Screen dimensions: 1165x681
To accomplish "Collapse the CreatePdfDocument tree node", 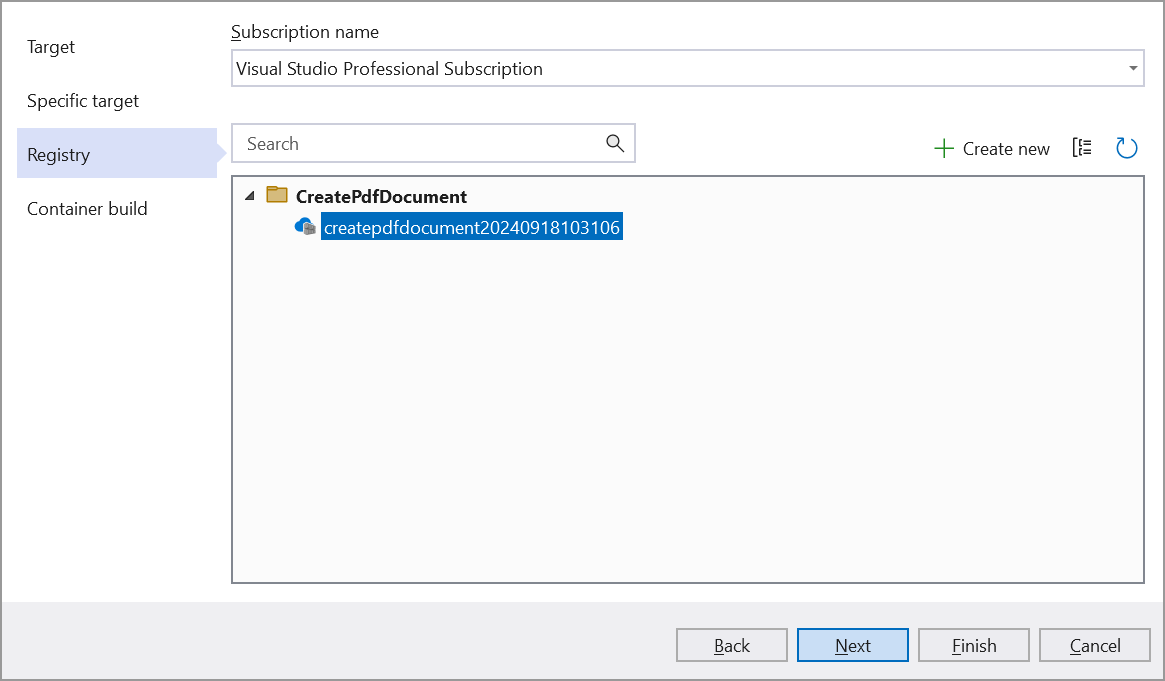I will point(249,196).
